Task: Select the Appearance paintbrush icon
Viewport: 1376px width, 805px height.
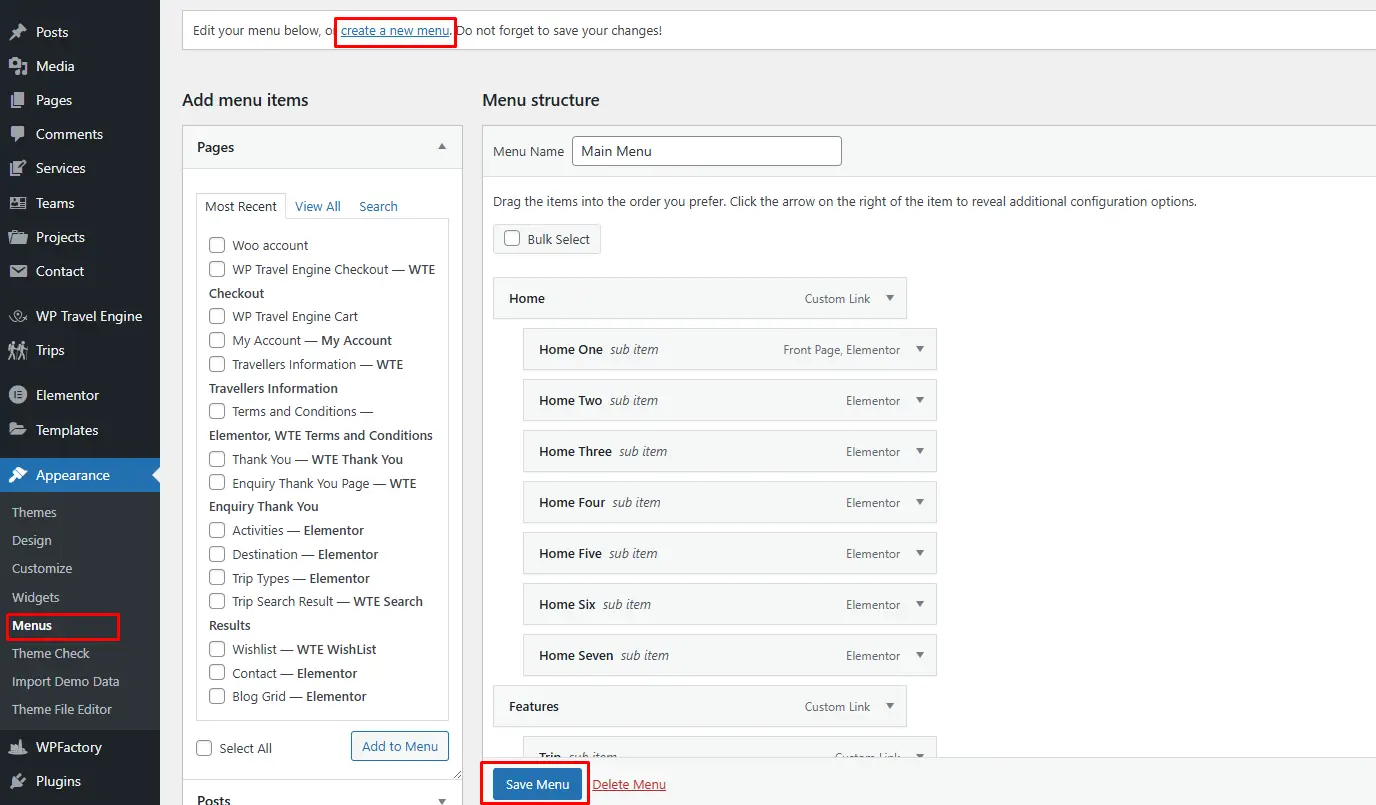Action: tap(18, 475)
